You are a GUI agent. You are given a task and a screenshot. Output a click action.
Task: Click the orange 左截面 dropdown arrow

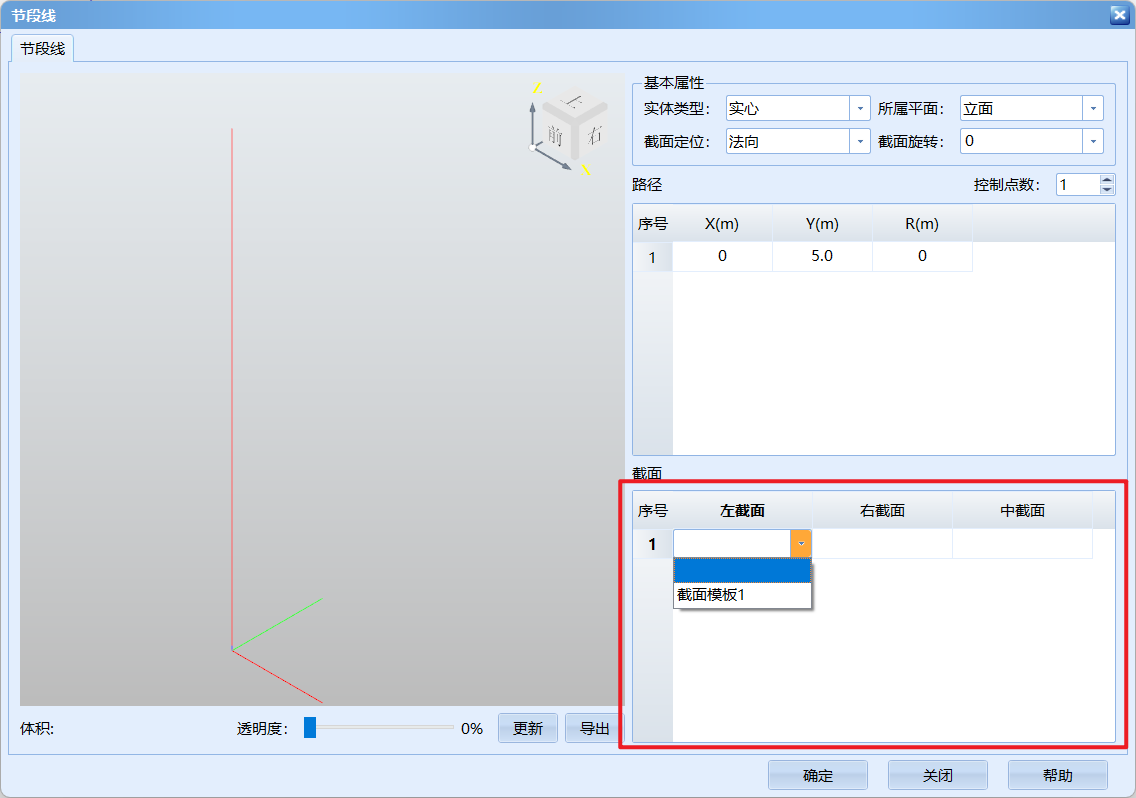click(801, 543)
